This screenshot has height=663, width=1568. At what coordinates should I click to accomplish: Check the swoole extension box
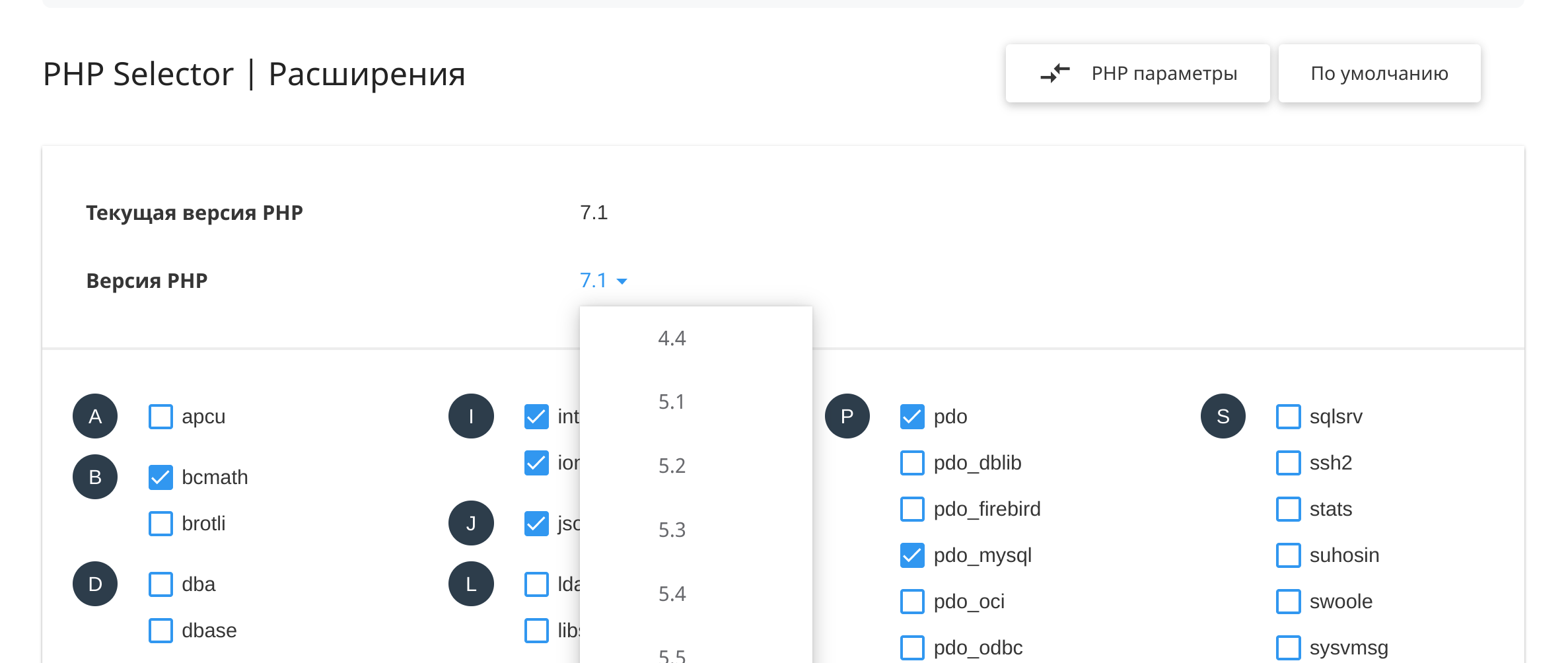[1288, 602]
